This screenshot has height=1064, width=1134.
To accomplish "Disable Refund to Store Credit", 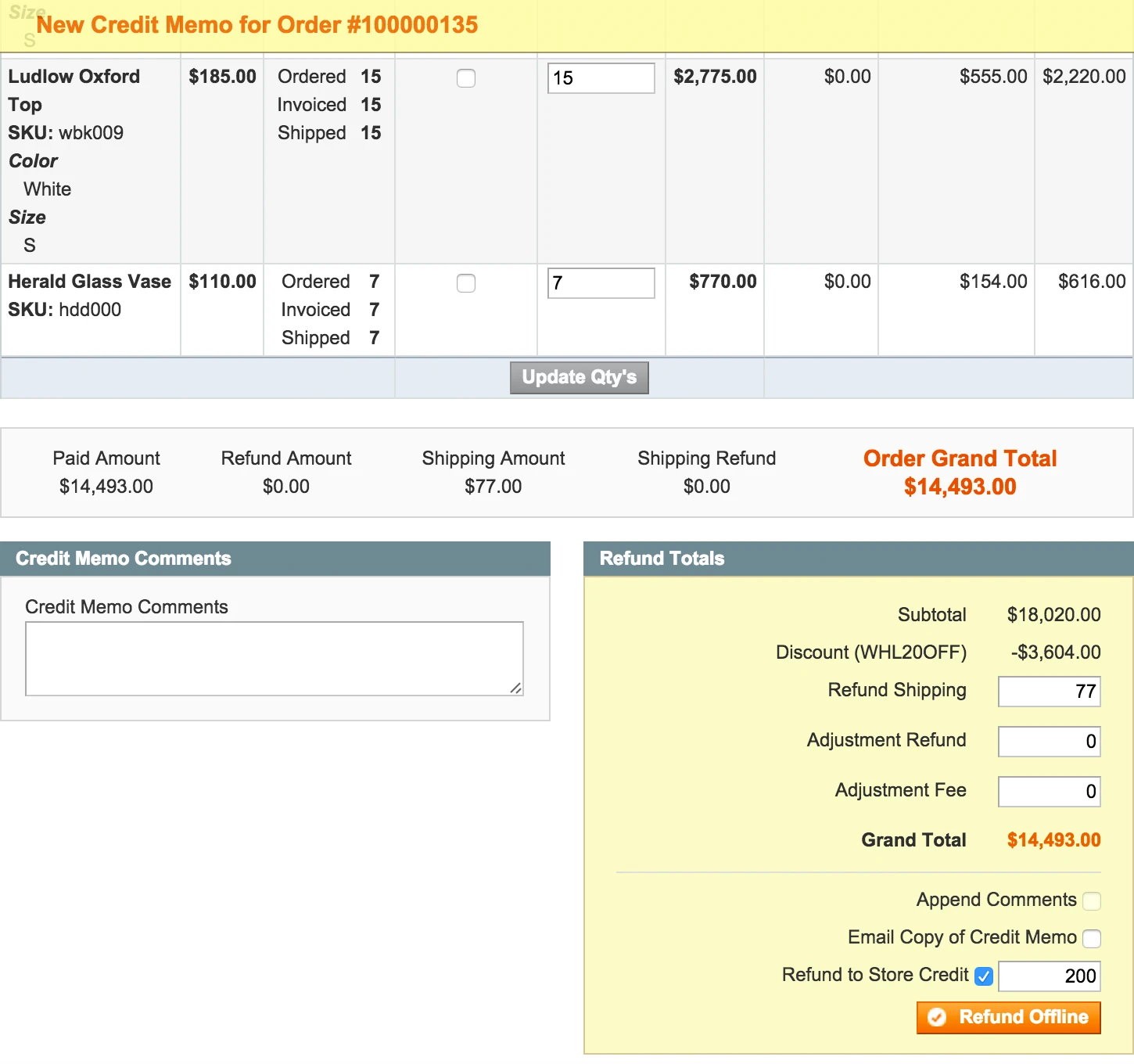I will click(984, 976).
